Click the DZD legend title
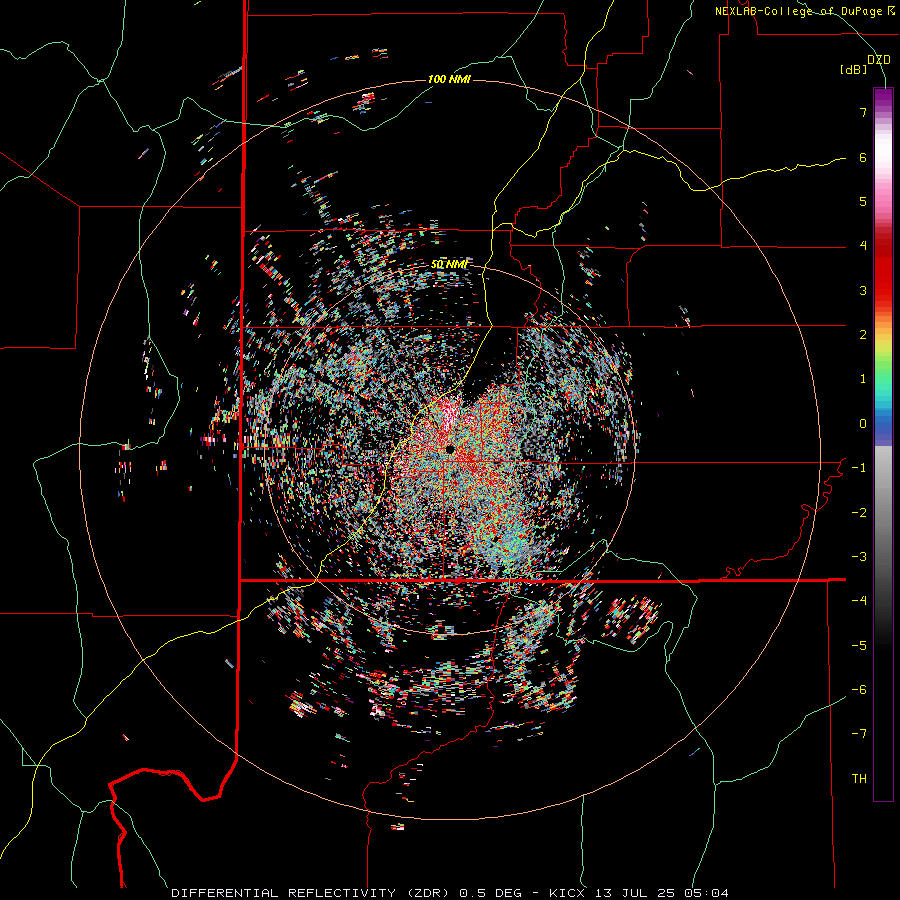This screenshot has width=900, height=900. [x=879, y=59]
